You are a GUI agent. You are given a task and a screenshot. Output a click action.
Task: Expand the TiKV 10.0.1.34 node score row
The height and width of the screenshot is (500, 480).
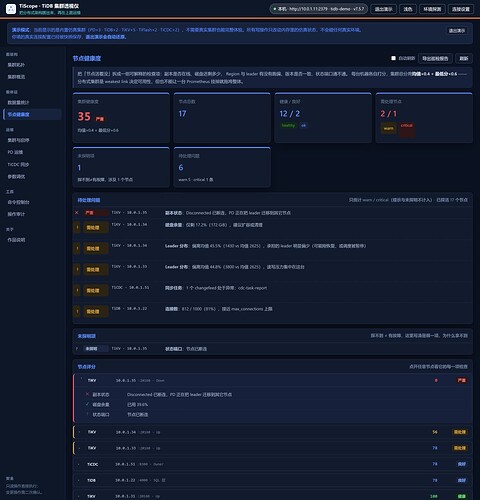click(273, 432)
